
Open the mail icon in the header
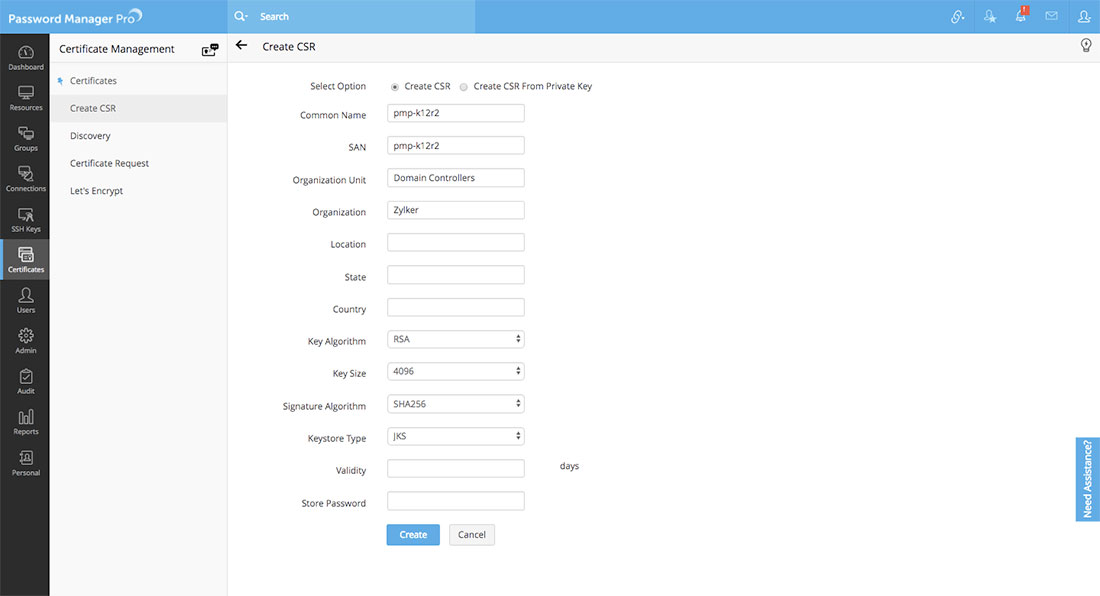(1051, 16)
